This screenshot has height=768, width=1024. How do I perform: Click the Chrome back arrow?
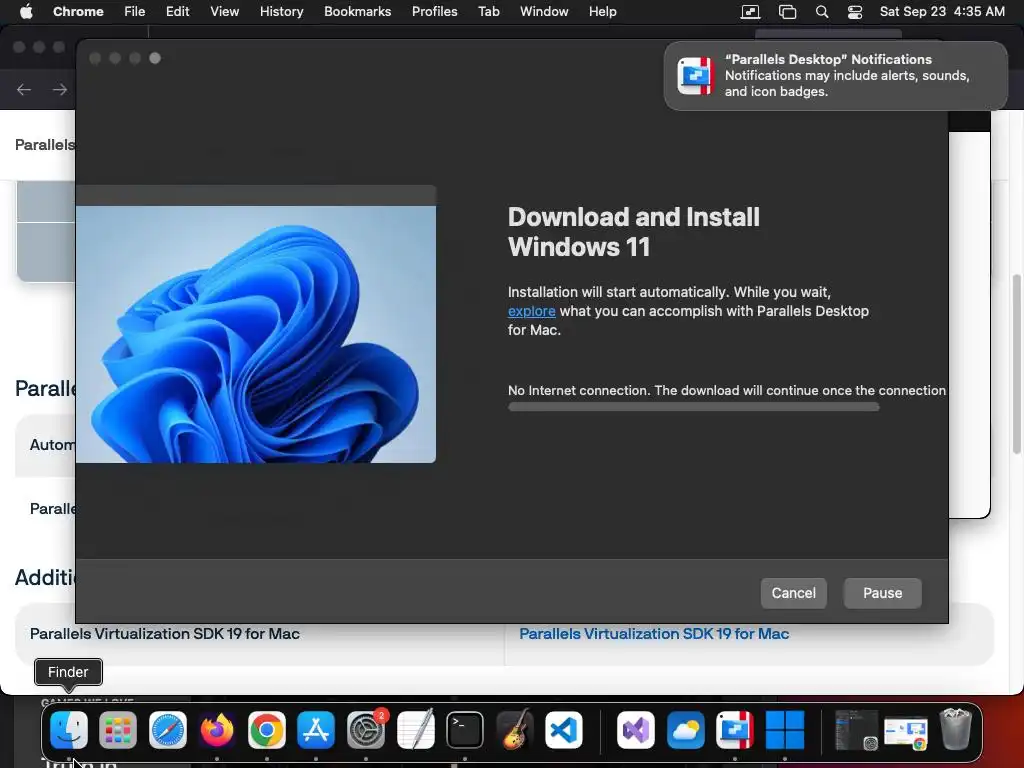pos(24,89)
